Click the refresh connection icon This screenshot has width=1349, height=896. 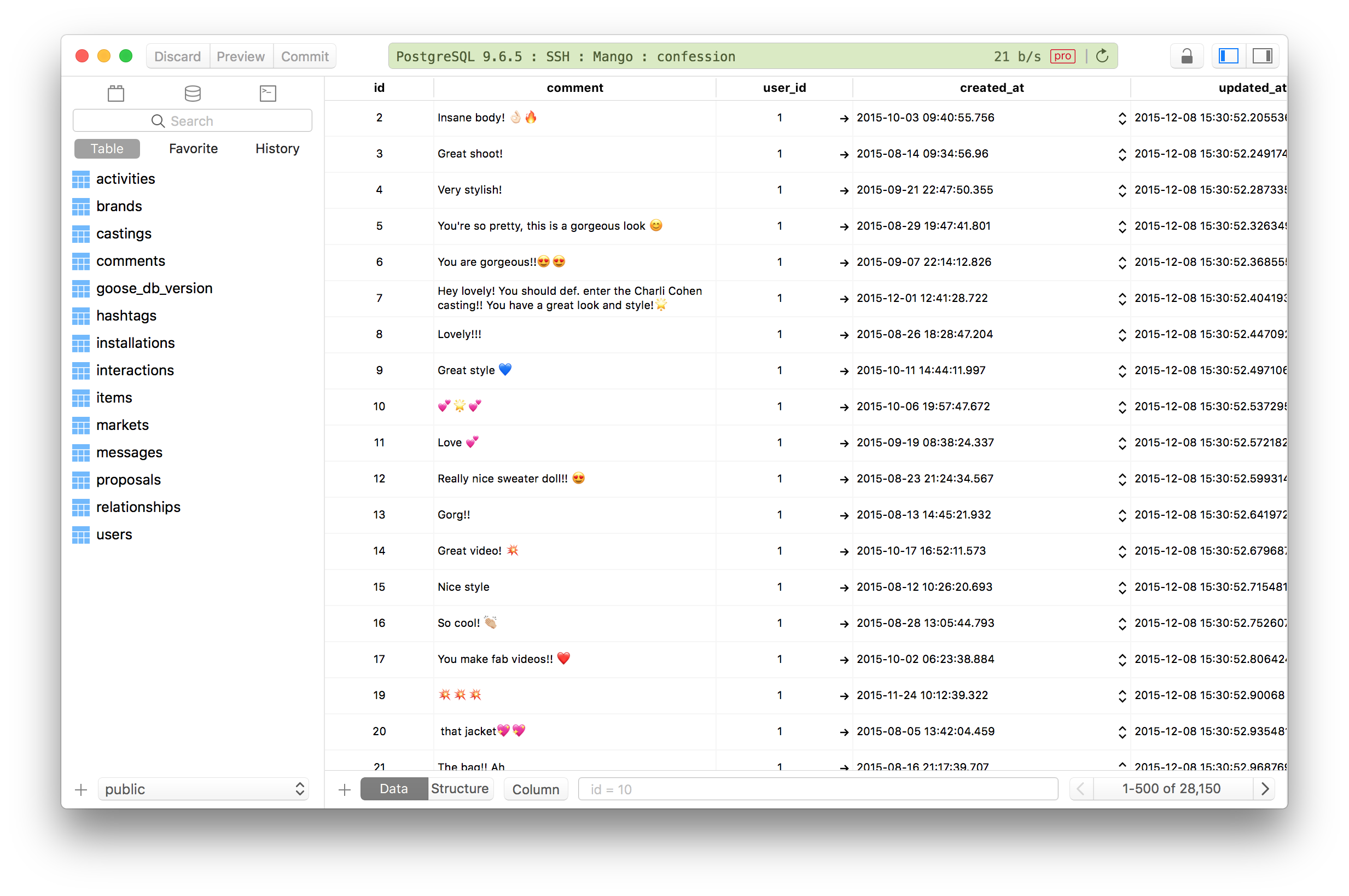[x=1102, y=56]
